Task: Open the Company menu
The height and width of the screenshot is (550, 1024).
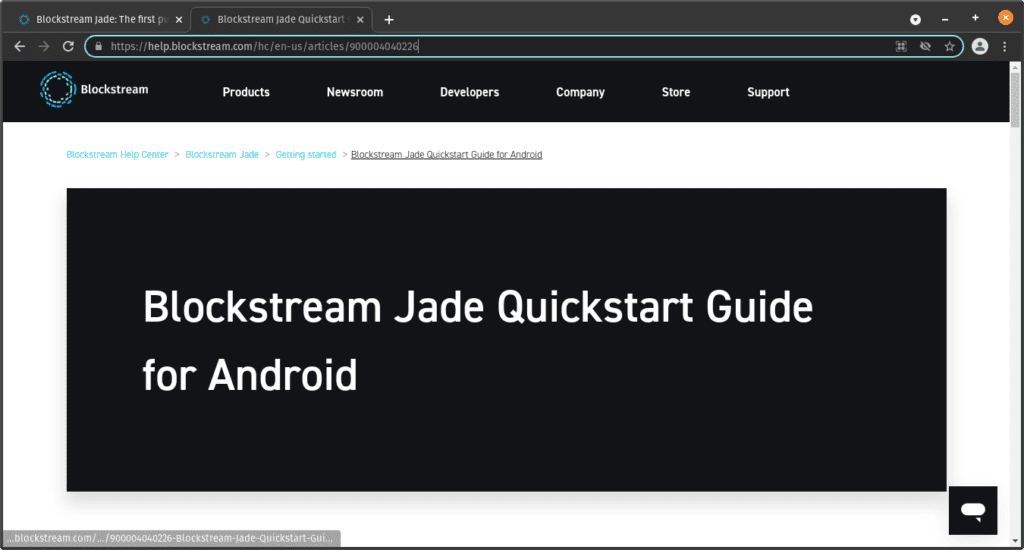Action: point(581,92)
